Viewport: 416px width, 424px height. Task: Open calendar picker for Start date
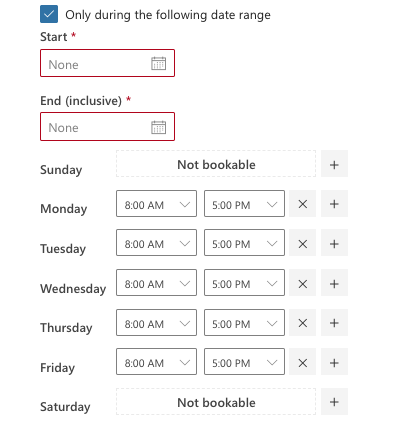tap(158, 63)
